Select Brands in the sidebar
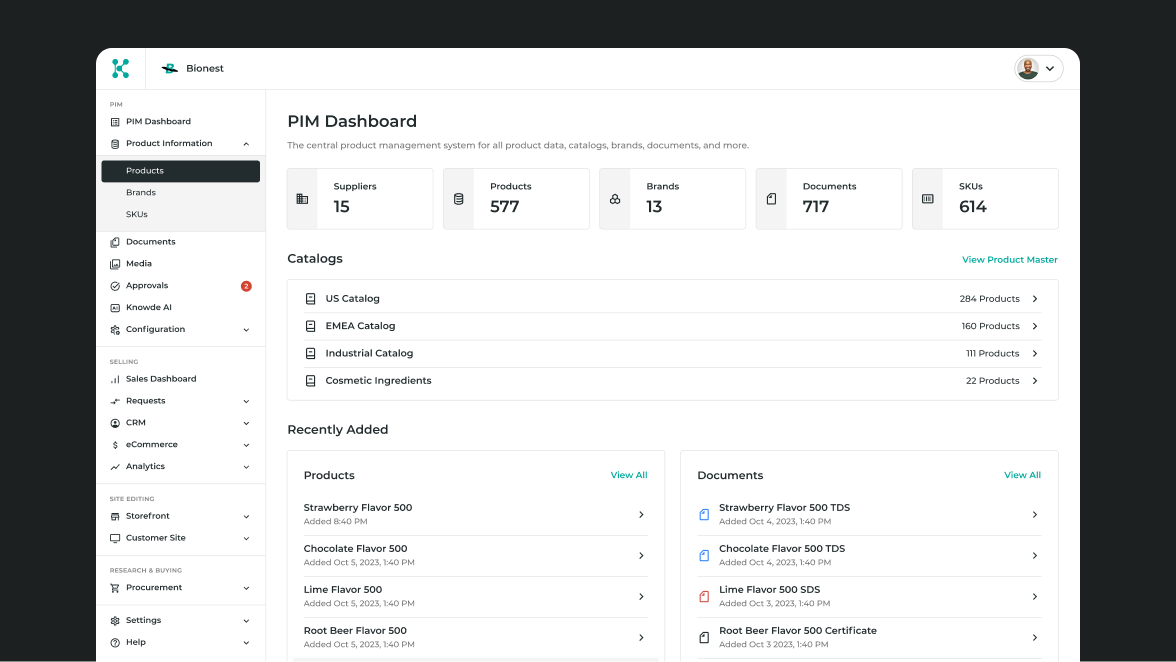Viewport: 1176px width, 662px height. tap(141, 193)
